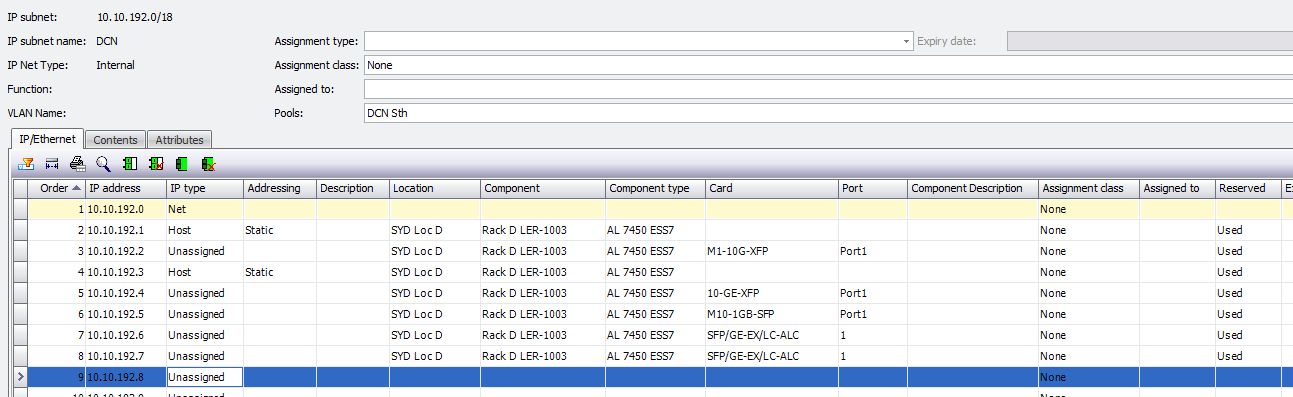
Task: Click the Pools field showing DCN Sth
Action: pyautogui.click(x=828, y=113)
